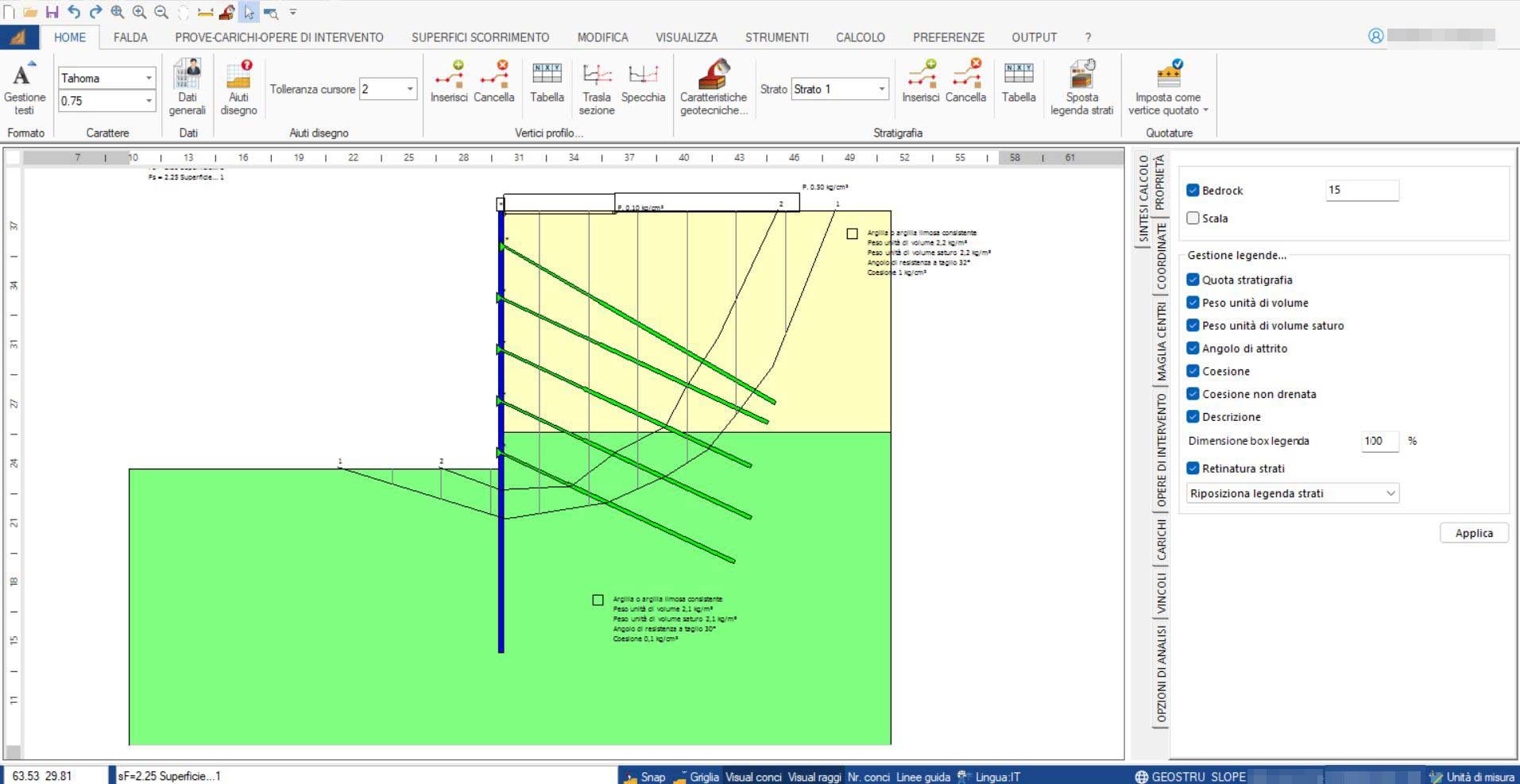
Task: Open the CALCOLO ribbon tab
Action: (860, 37)
